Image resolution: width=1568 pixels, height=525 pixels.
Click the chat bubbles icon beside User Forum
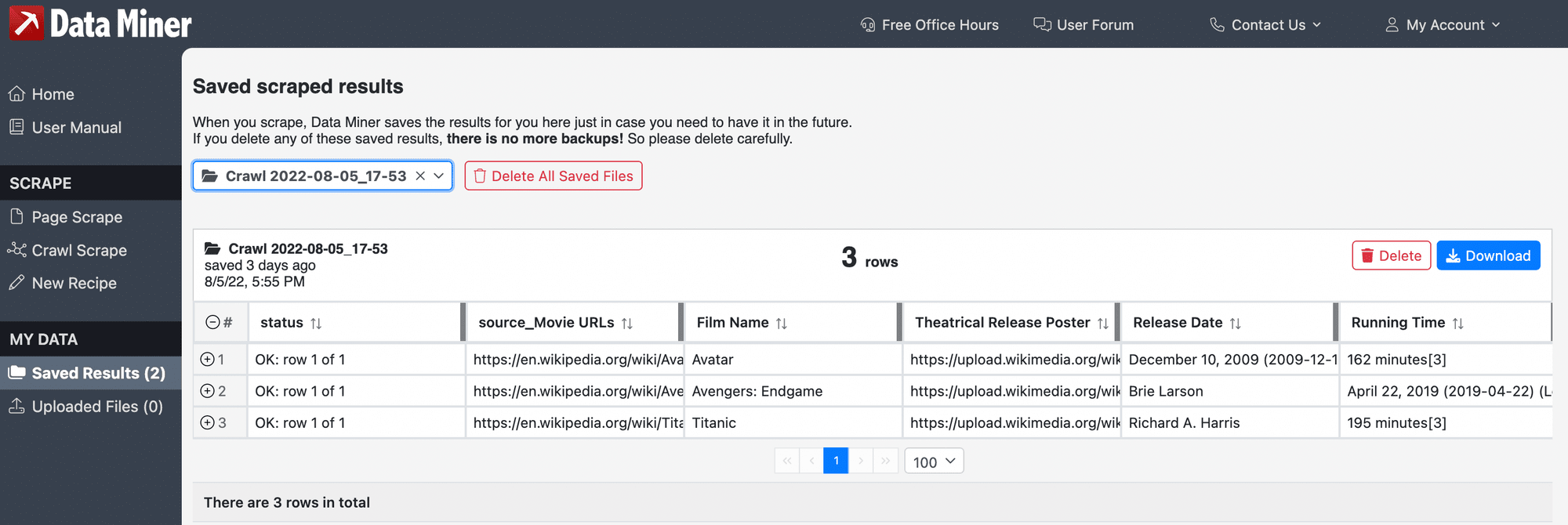(1042, 24)
